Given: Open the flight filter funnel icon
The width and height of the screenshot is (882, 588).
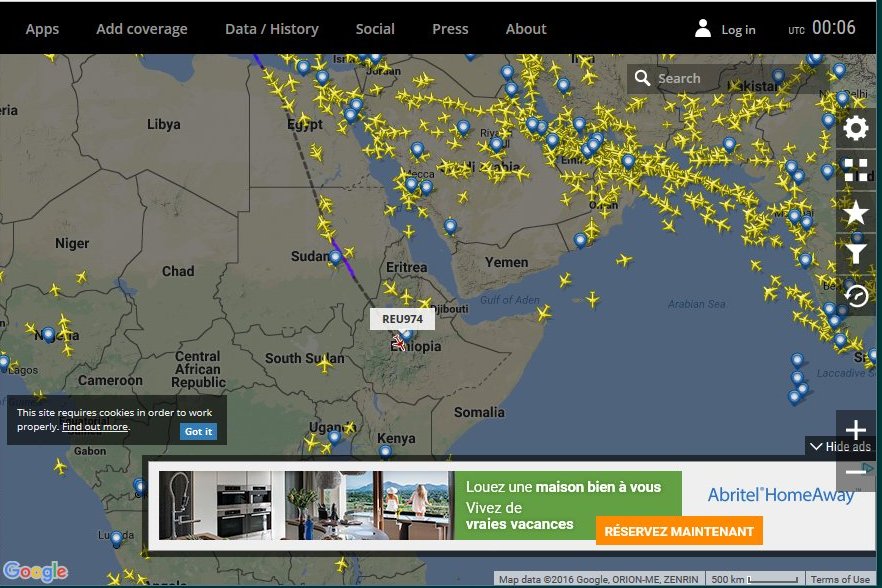Looking at the screenshot, I should 855,254.
